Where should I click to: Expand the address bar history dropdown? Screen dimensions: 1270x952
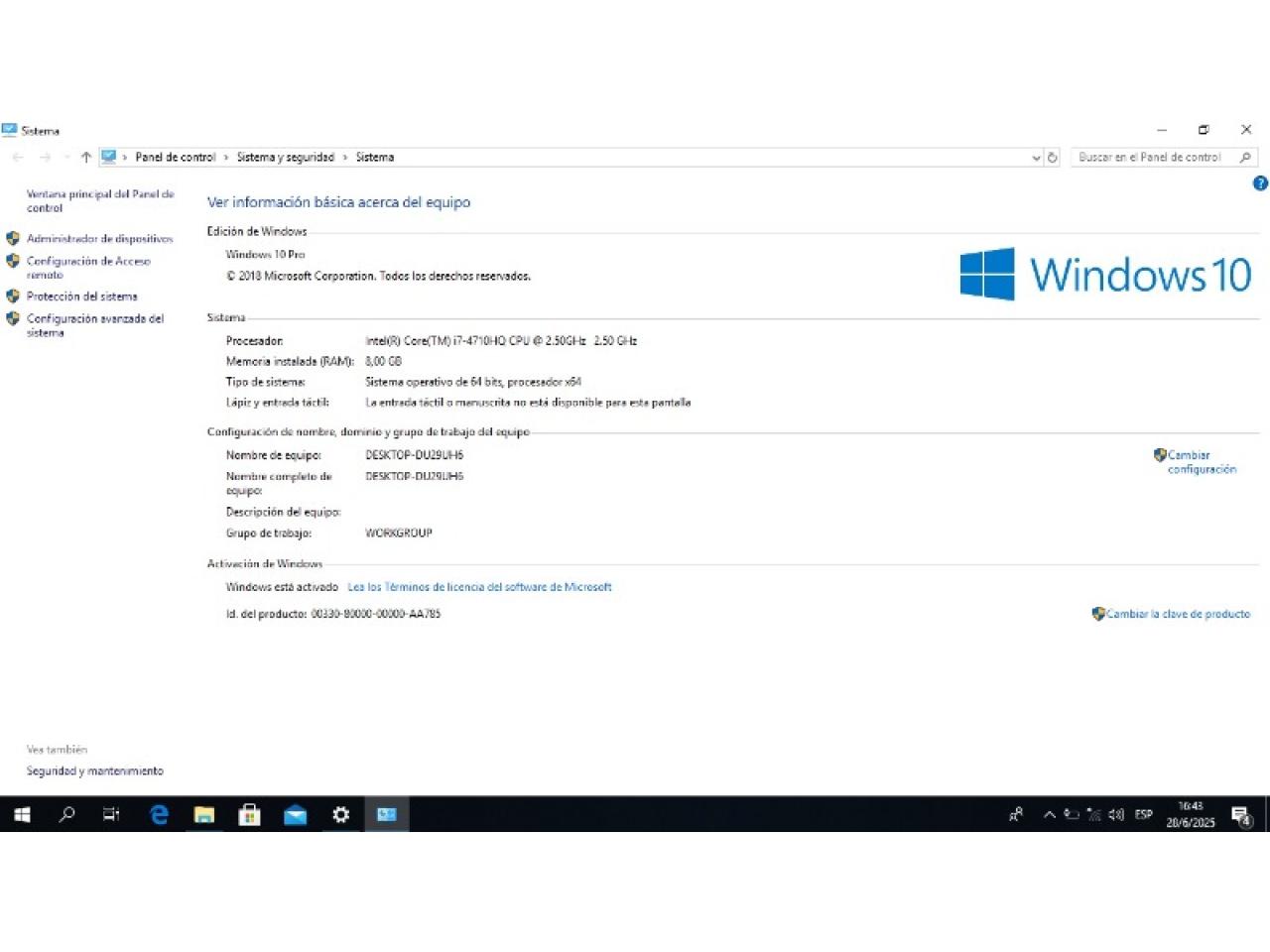[1036, 158]
